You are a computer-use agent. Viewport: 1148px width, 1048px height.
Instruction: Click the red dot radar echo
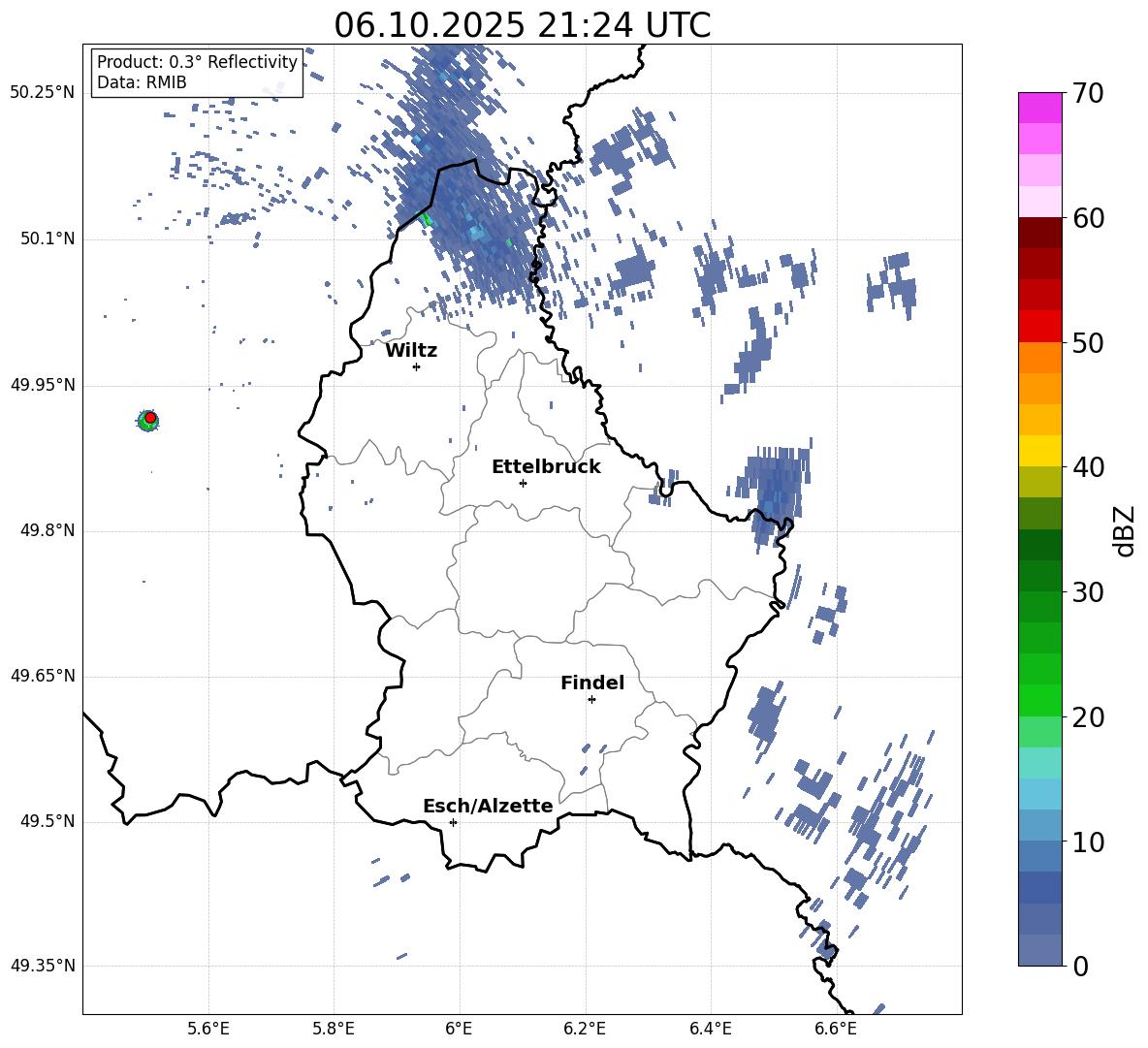[150, 418]
